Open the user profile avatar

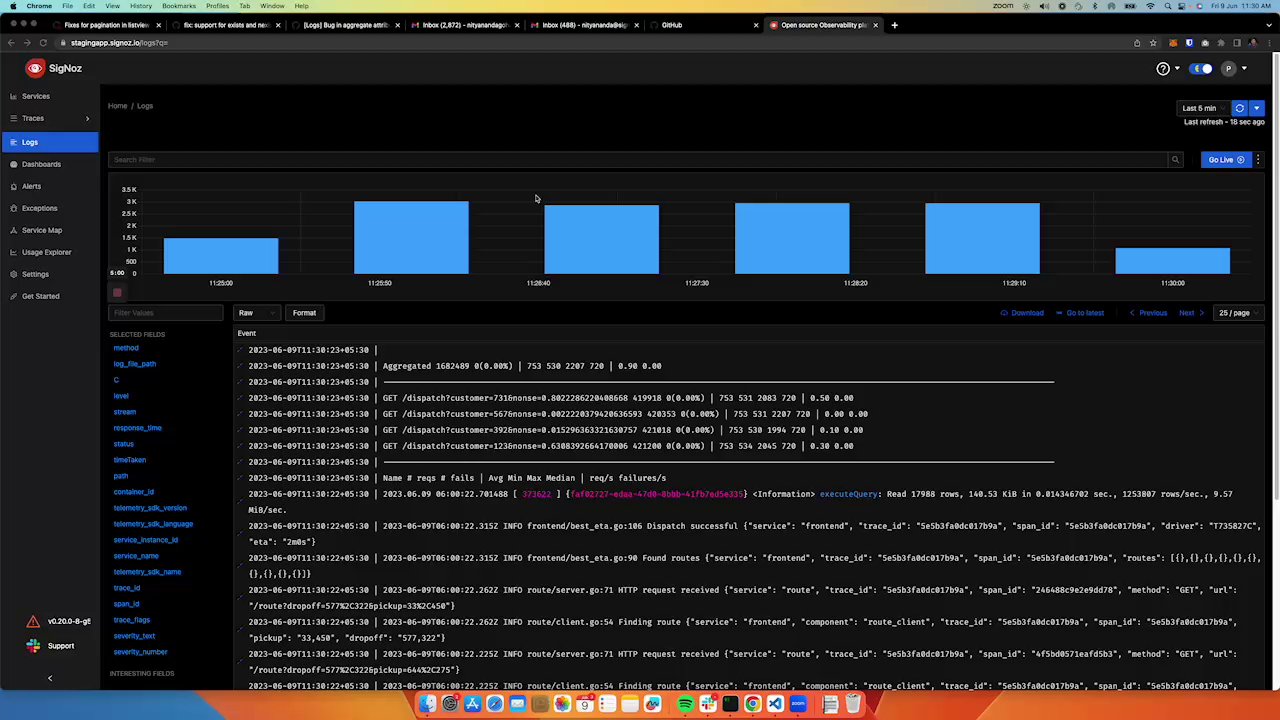pos(1229,69)
